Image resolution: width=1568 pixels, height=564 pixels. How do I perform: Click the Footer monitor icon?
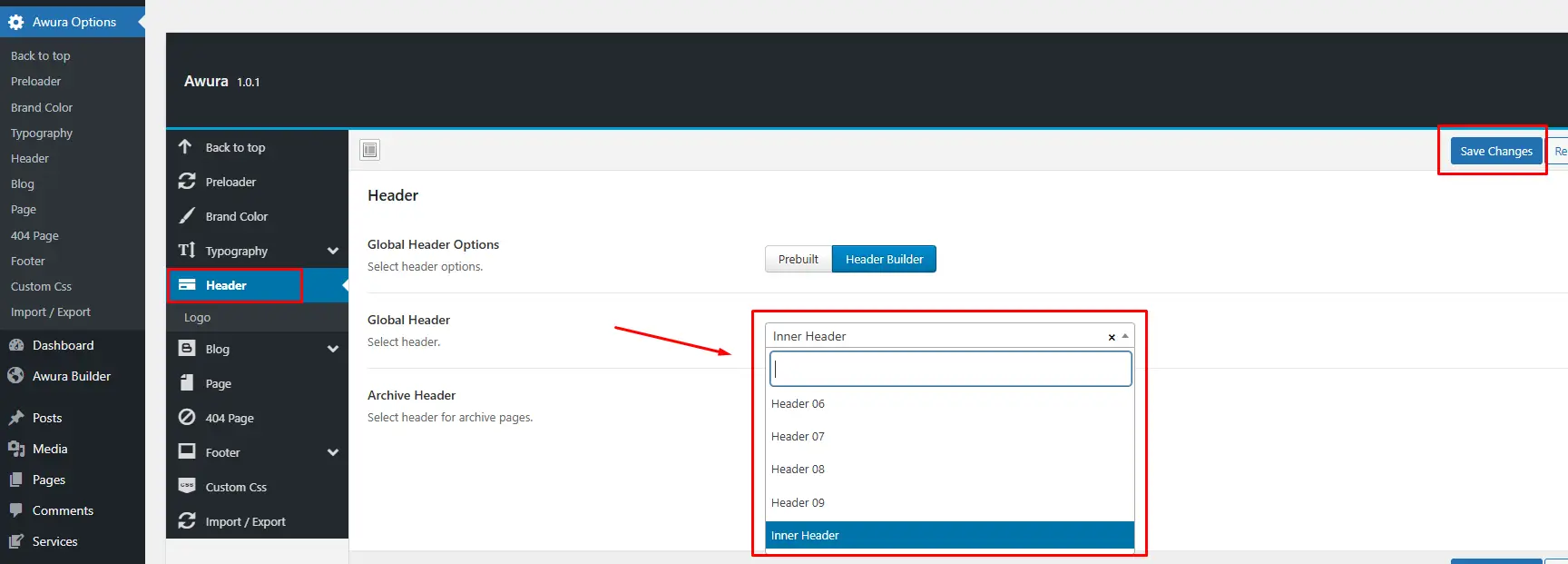187,451
